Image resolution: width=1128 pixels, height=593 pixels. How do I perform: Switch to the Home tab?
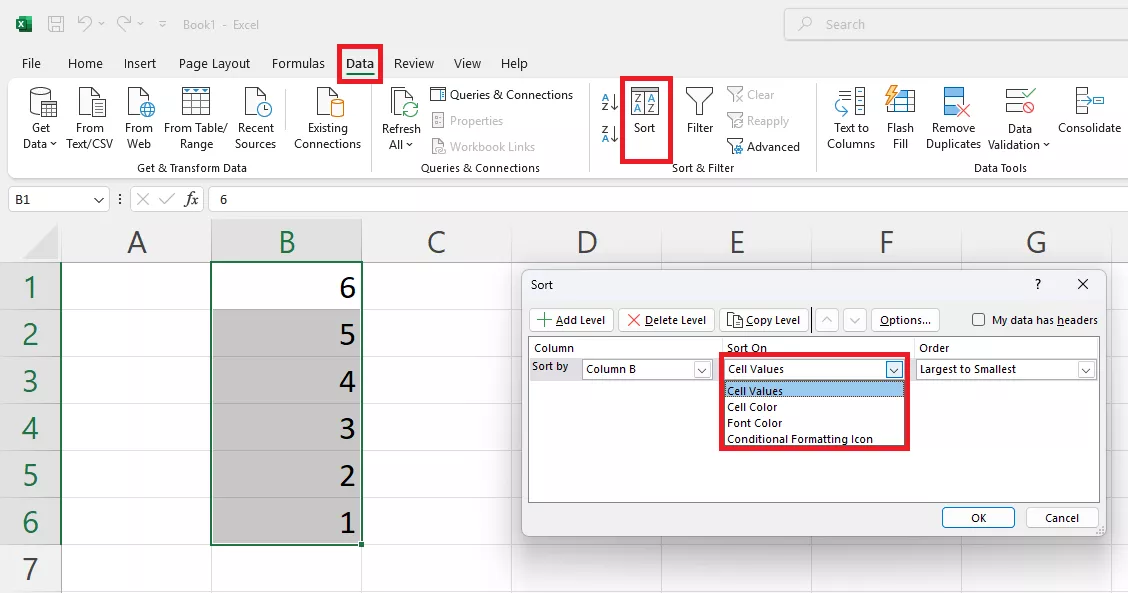point(85,63)
